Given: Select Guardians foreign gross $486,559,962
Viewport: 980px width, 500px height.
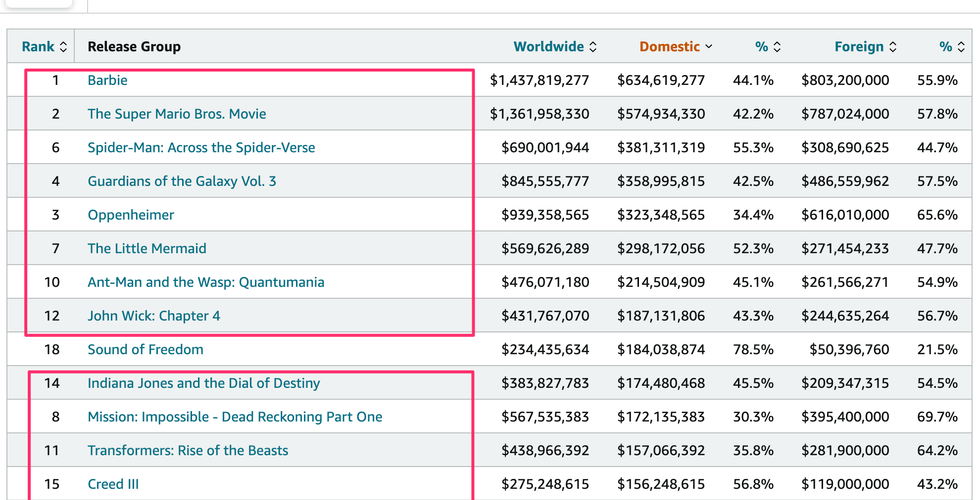Looking at the screenshot, I should (x=845, y=181).
